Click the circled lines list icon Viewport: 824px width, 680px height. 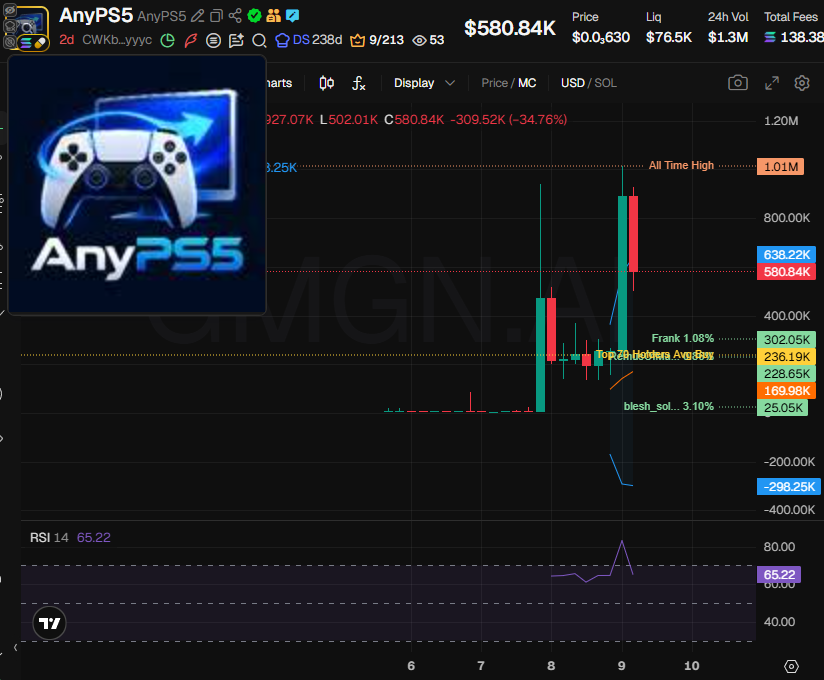[x=213, y=40]
